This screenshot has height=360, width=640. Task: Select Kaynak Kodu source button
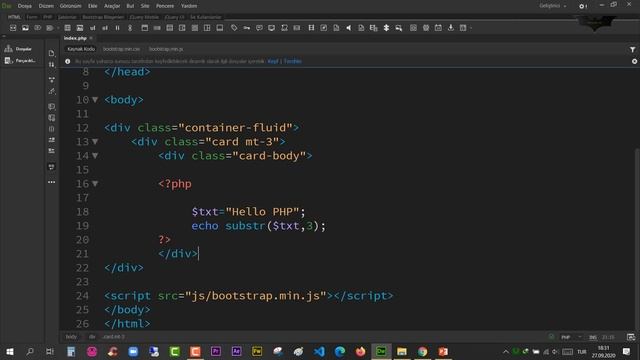[81, 49]
